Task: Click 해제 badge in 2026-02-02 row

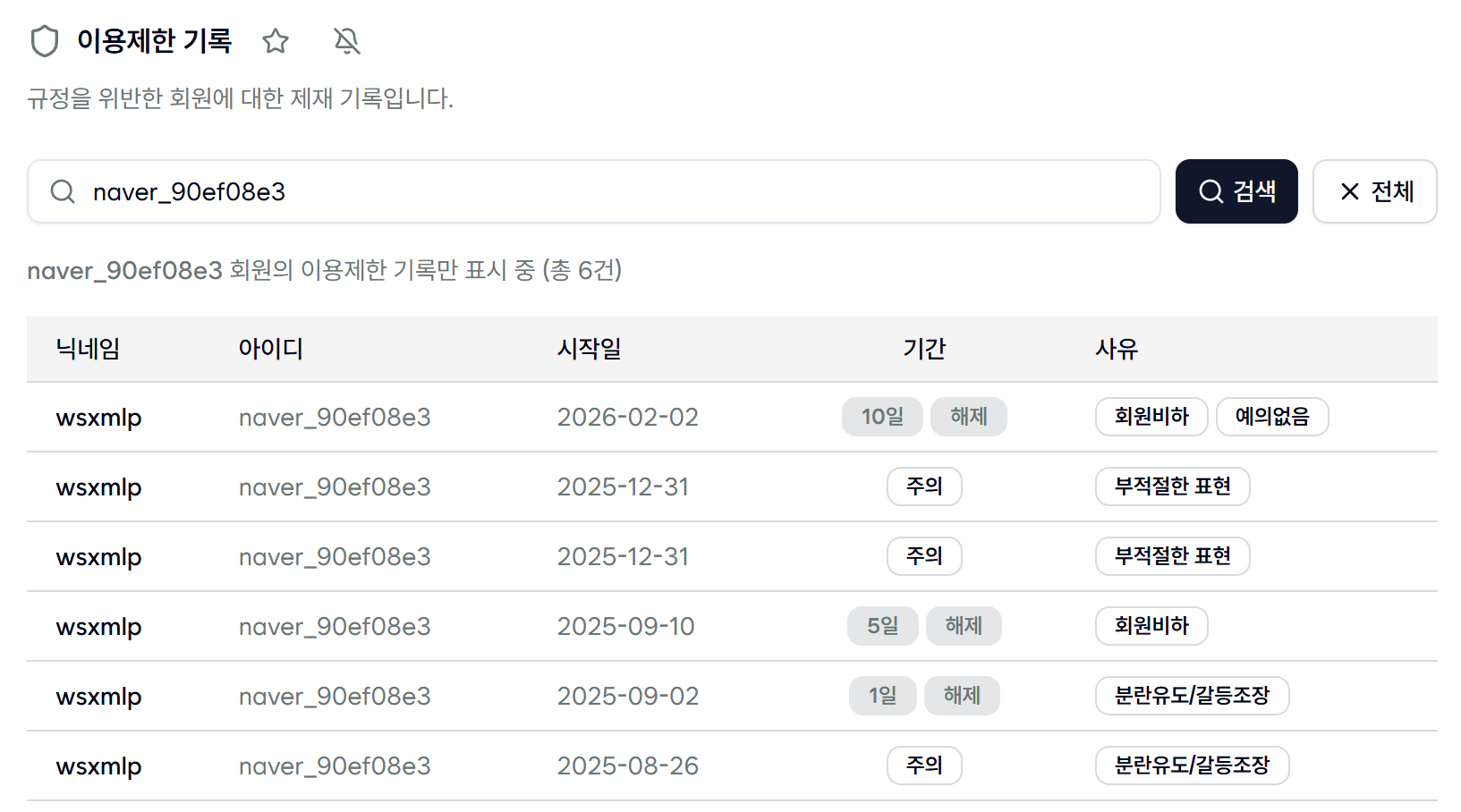Action: pos(969,417)
